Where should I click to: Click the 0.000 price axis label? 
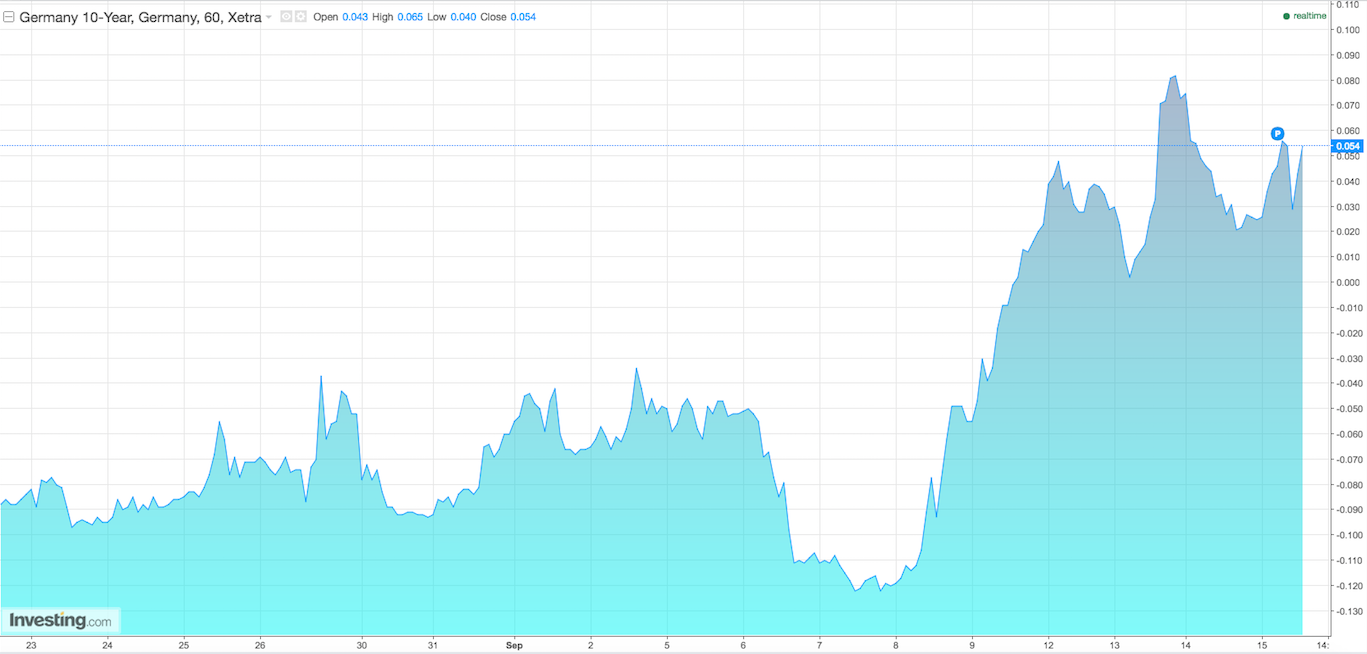pos(1349,282)
